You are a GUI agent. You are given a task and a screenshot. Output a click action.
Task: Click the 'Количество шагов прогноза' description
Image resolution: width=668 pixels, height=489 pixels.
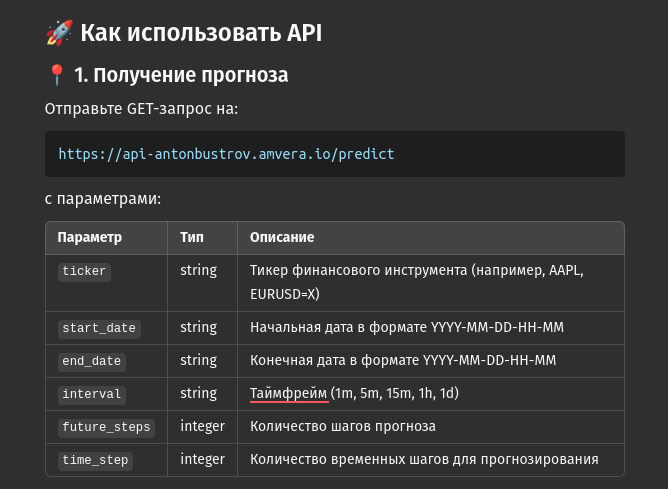coord(343,426)
